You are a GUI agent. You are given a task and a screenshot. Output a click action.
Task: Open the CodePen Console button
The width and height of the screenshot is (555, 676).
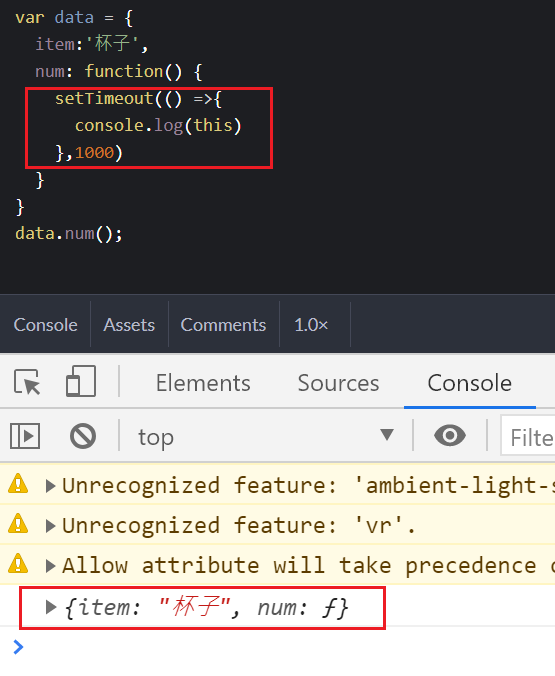(46, 325)
